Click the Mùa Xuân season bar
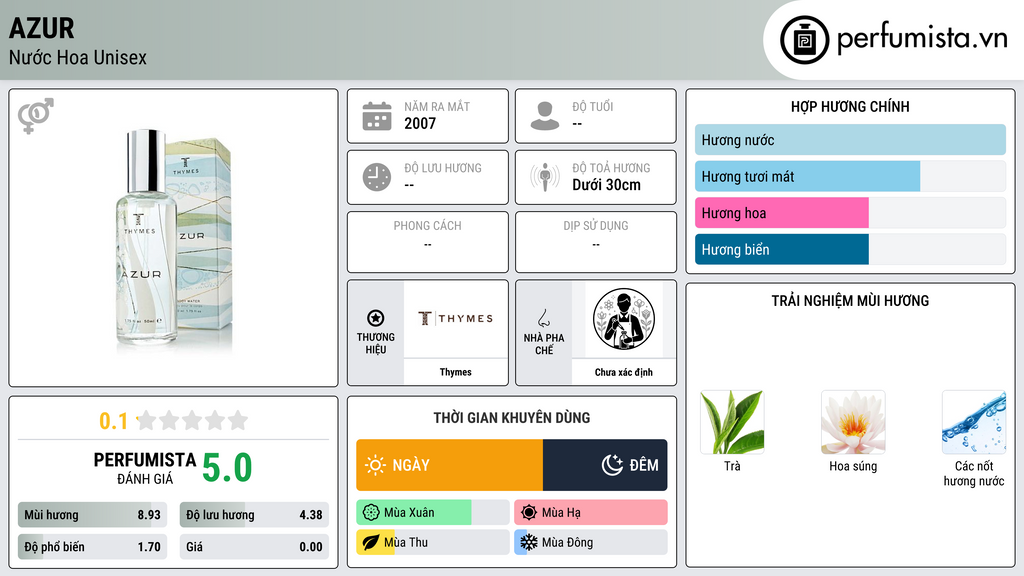The height and width of the screenshot is (576, 1024). click(x=433, y=513)
